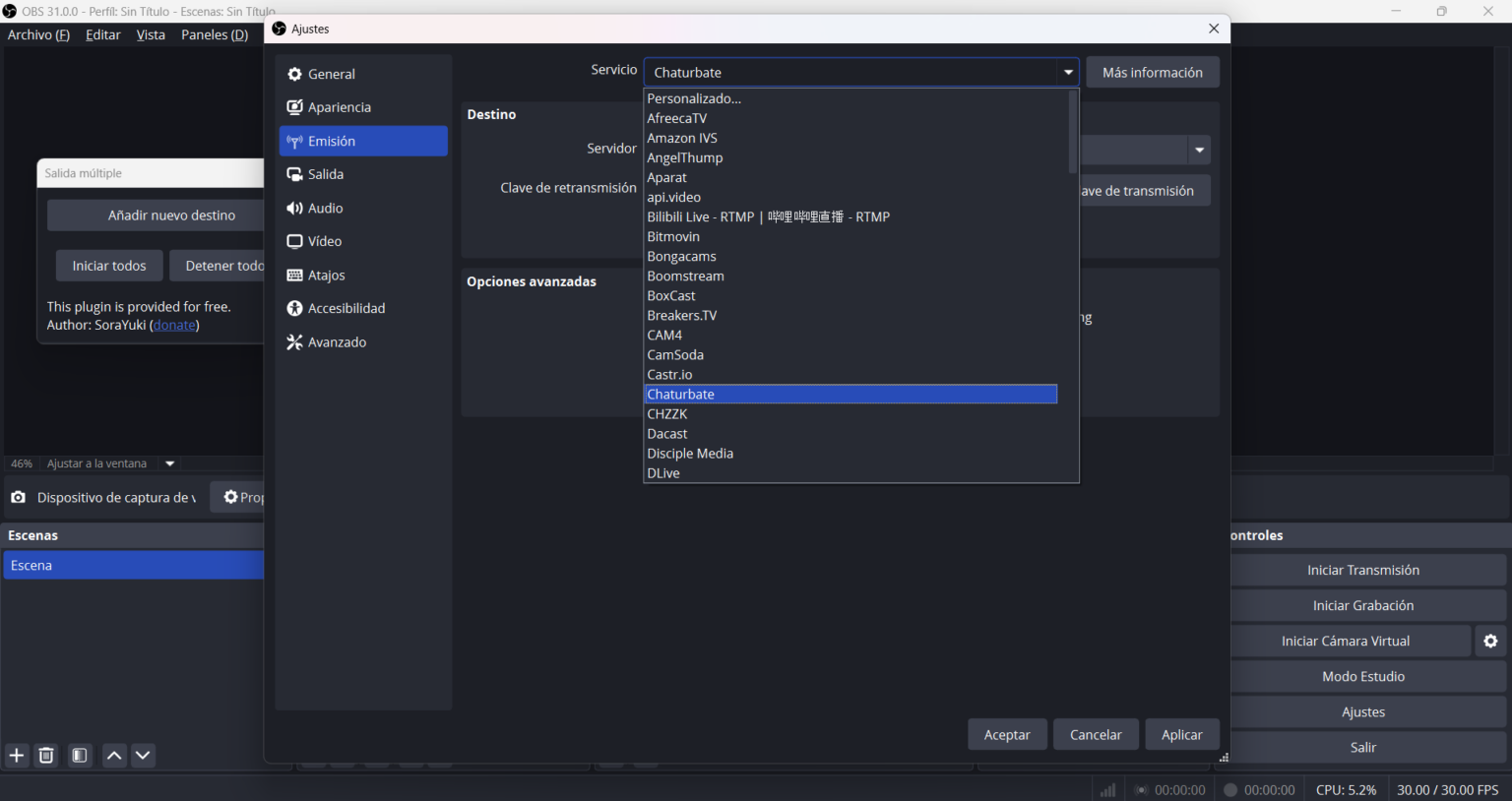Delete selected scene using trash icon

point(46,756)
